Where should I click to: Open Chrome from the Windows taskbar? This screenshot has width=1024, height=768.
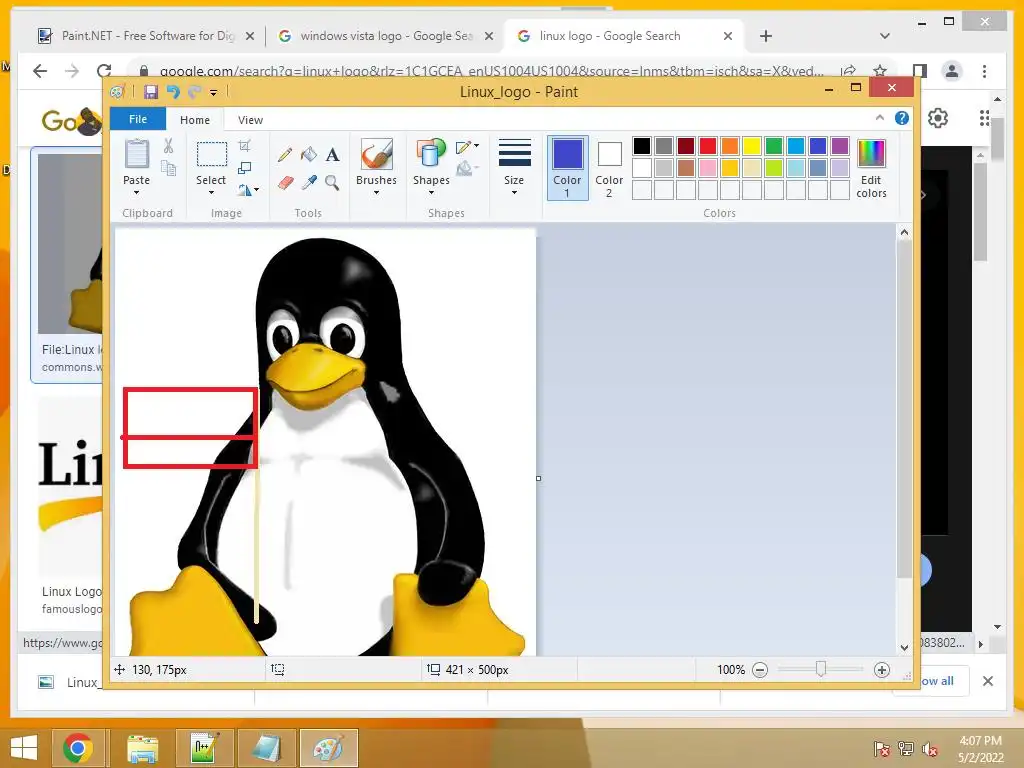(x=78, y=748)
